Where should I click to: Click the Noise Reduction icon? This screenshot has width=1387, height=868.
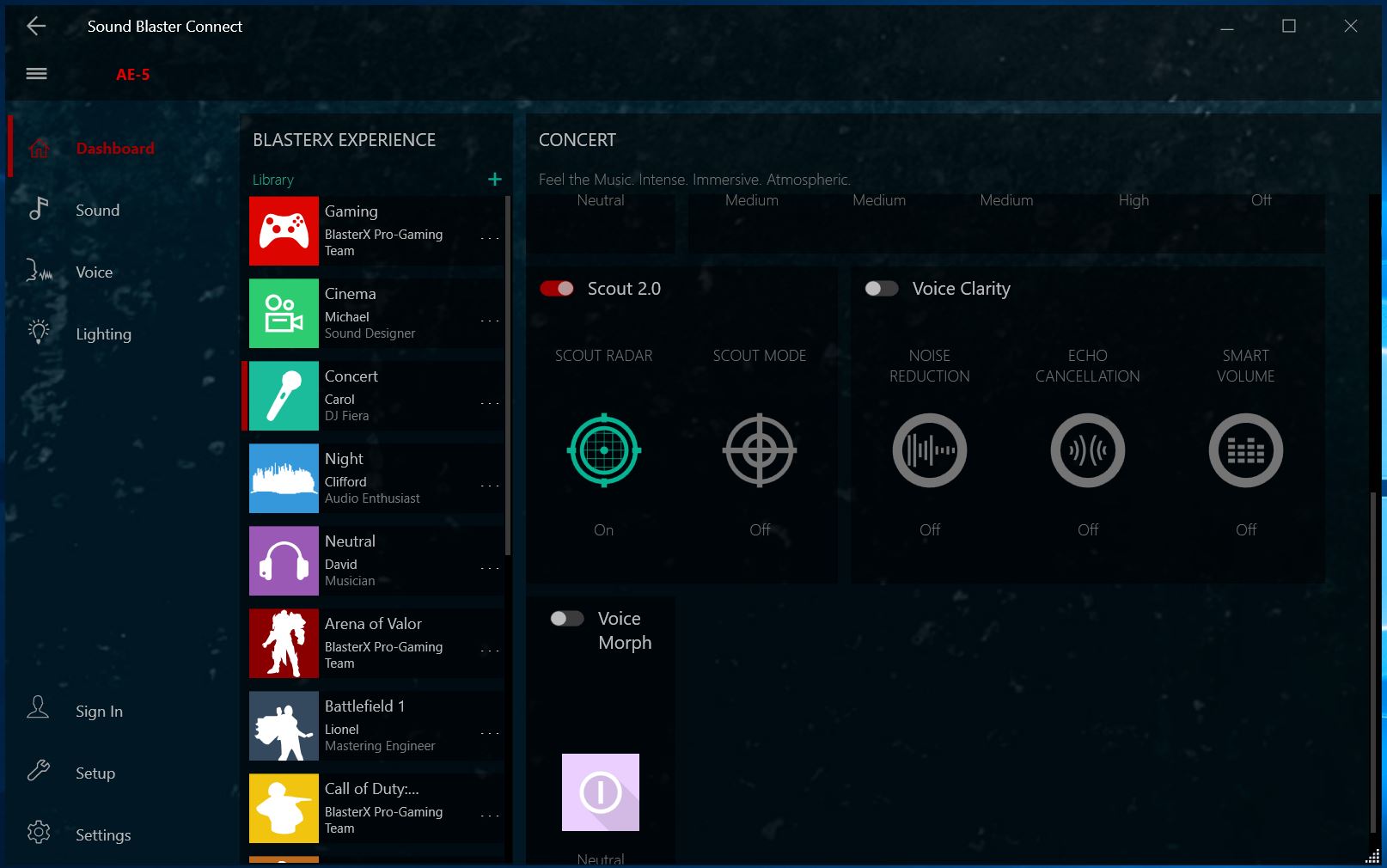pyautogui.click(x=930, y=450)
